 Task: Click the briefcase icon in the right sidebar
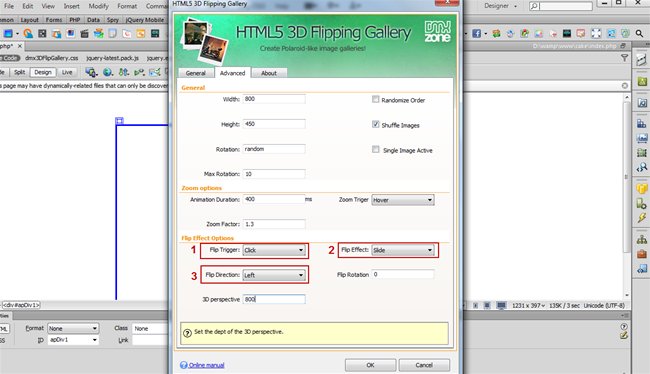(642, 254)
